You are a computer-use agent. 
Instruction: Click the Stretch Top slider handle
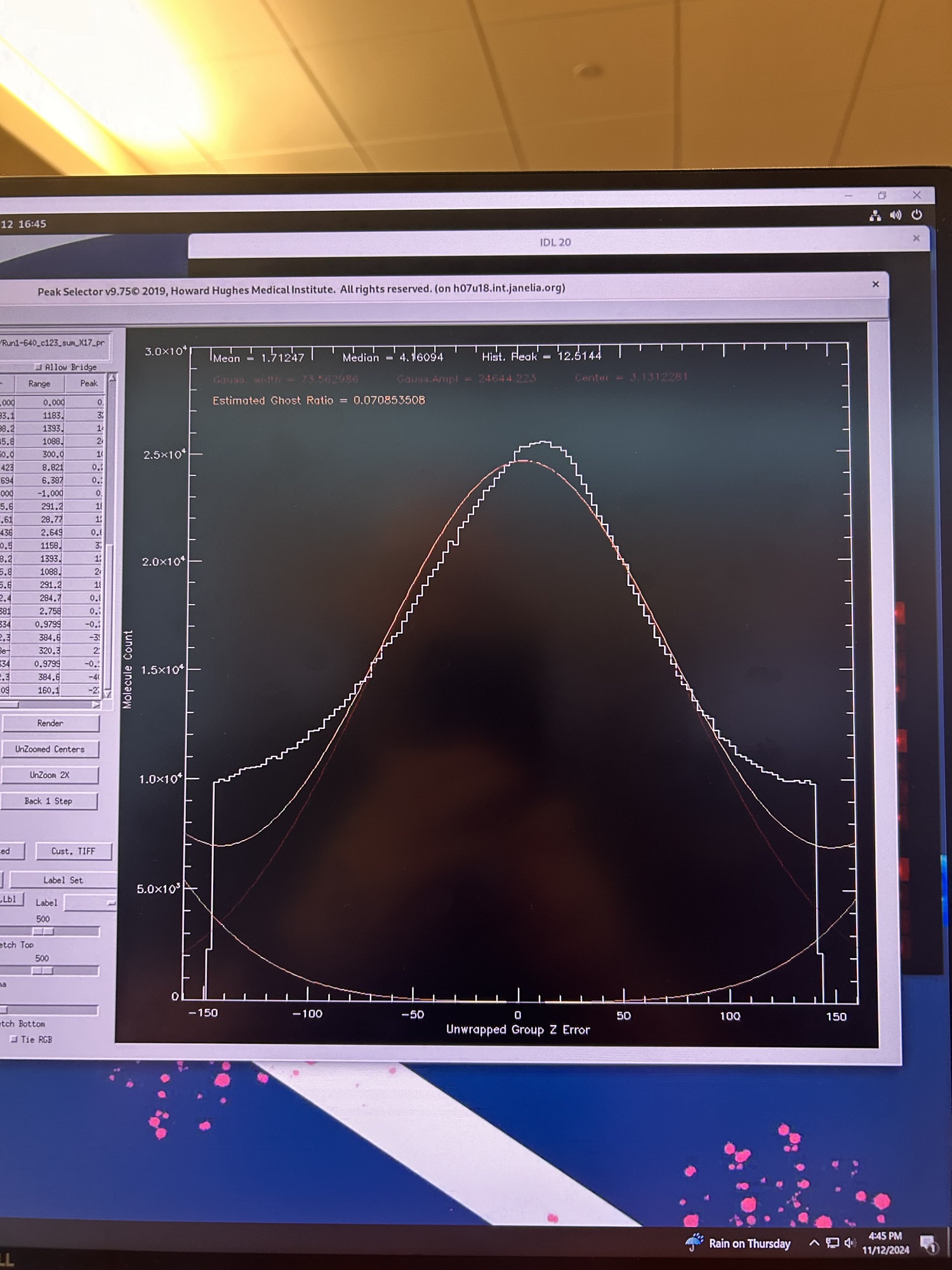pos(43,932)
